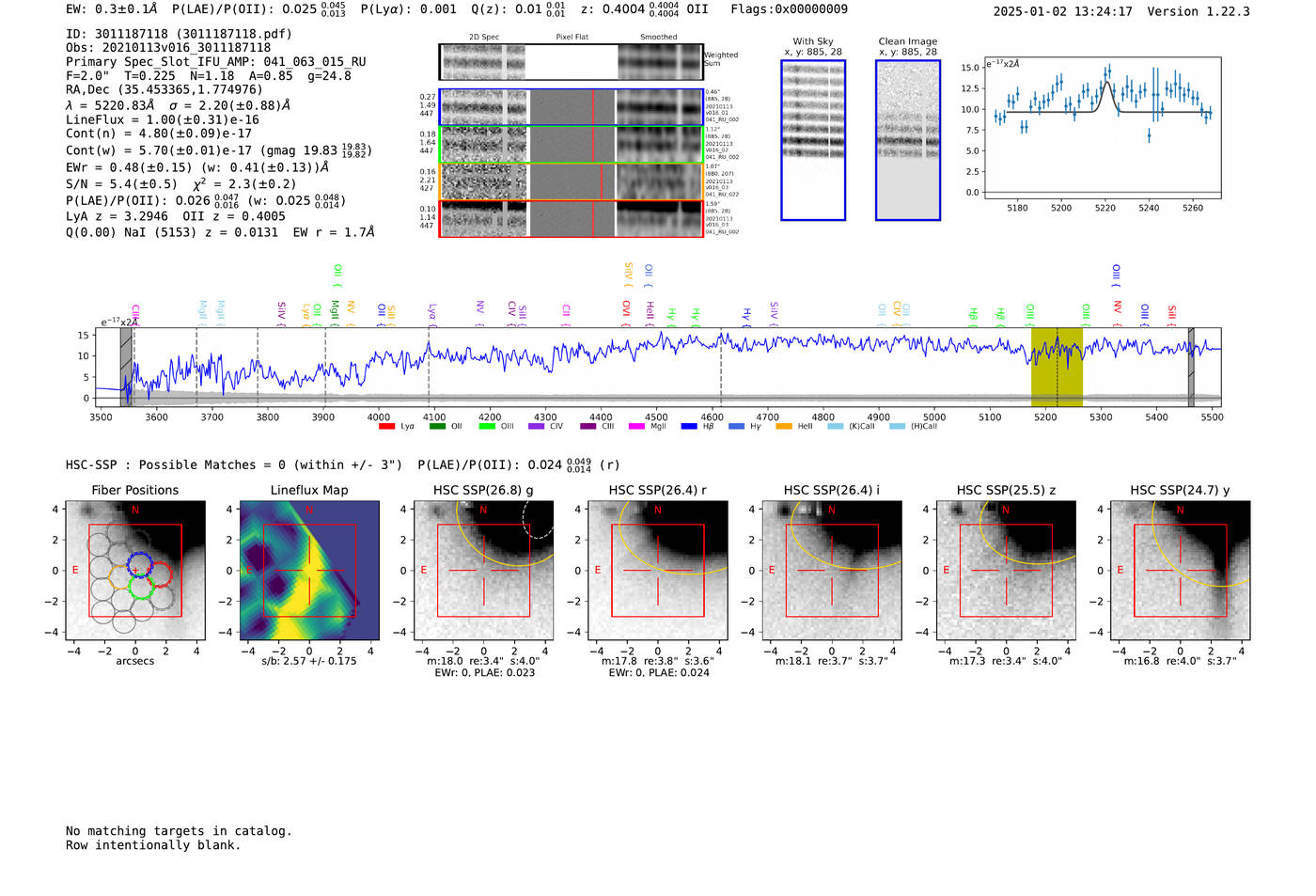The height and width of the screenshot is (896, 1316).
Task: Click the s/b: 2.57 +/- 0.175 caption
Action: point(309,661)
